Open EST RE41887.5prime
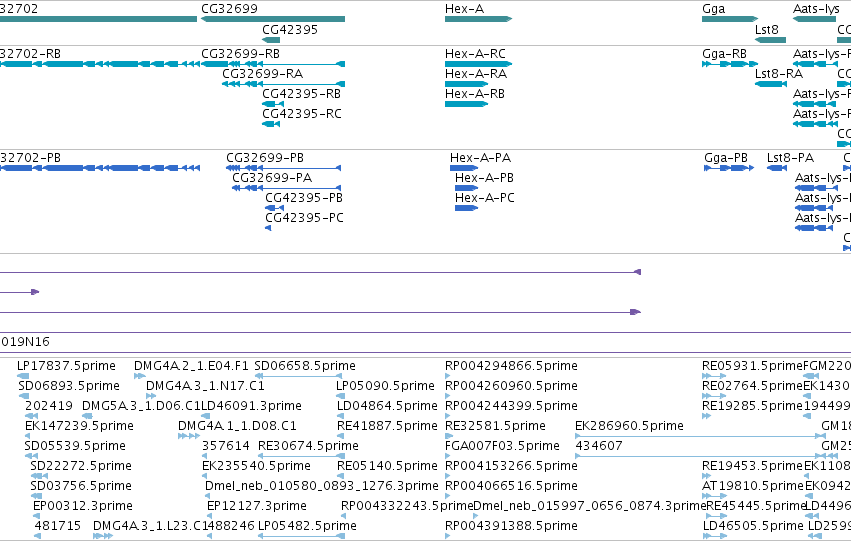The width and height of the screenshot is (851, 541). (387, 426)
